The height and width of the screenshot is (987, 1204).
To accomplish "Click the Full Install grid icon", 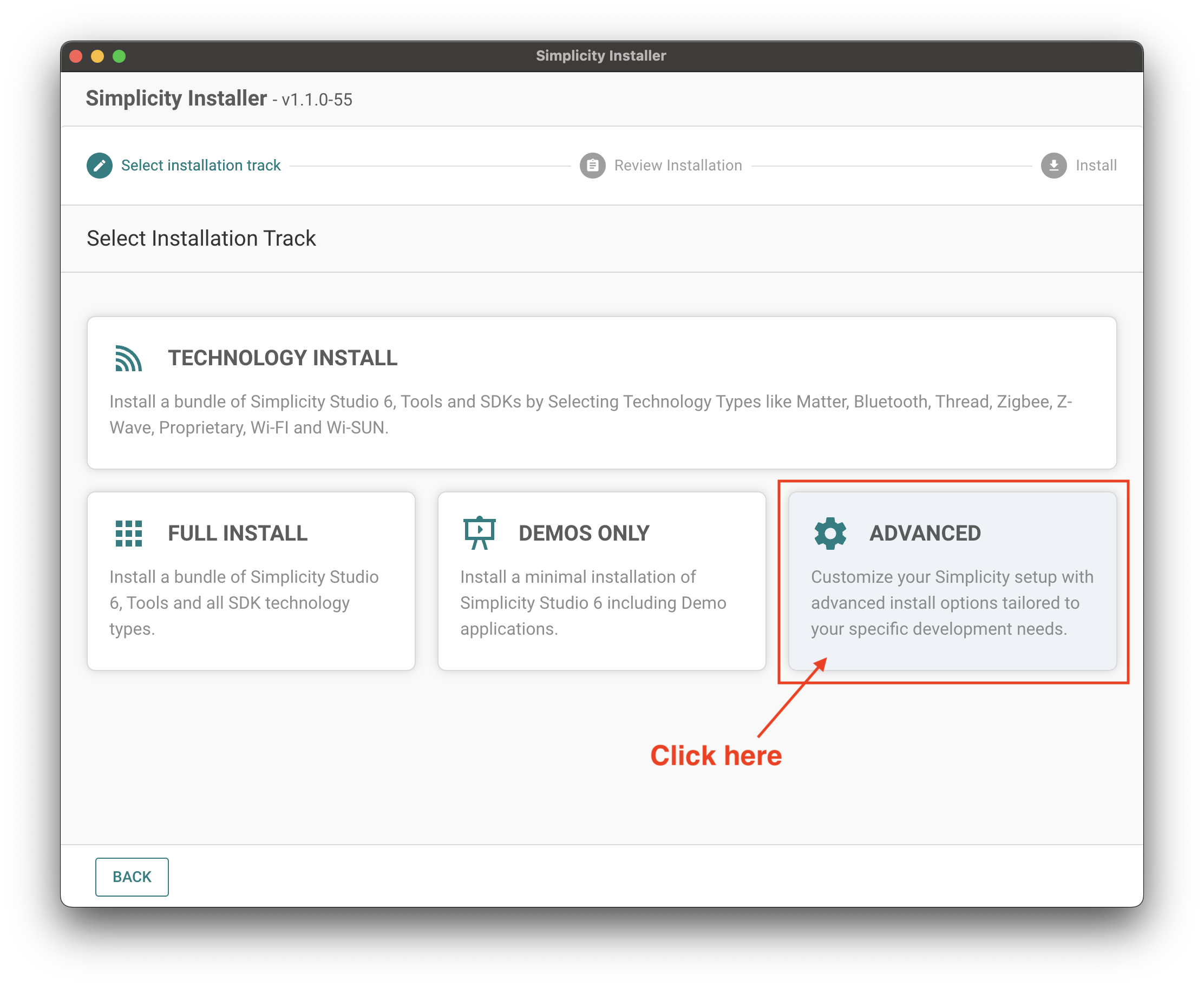I will pos(128,534).
